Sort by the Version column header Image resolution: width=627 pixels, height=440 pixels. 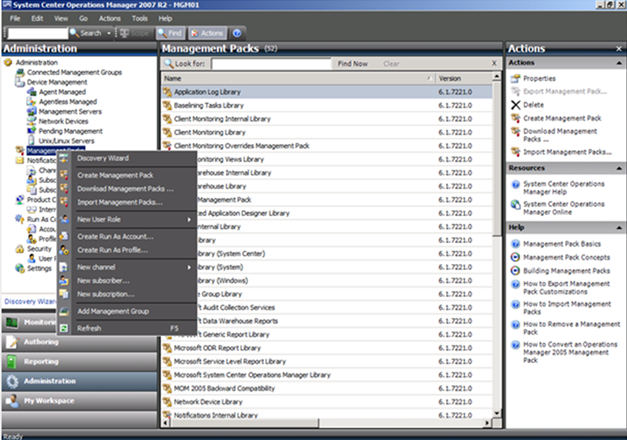pyautogui.click(x=463, y=78)
